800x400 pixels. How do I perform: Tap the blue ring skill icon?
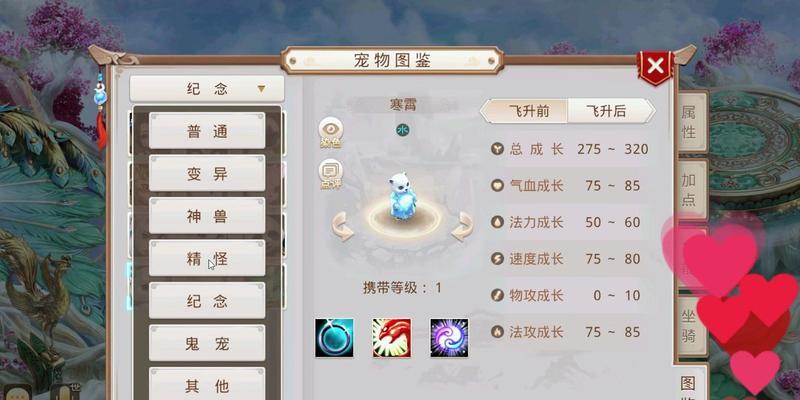point(334,338)
